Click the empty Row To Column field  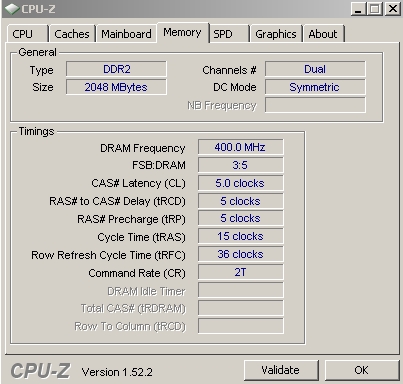[240, 326]
